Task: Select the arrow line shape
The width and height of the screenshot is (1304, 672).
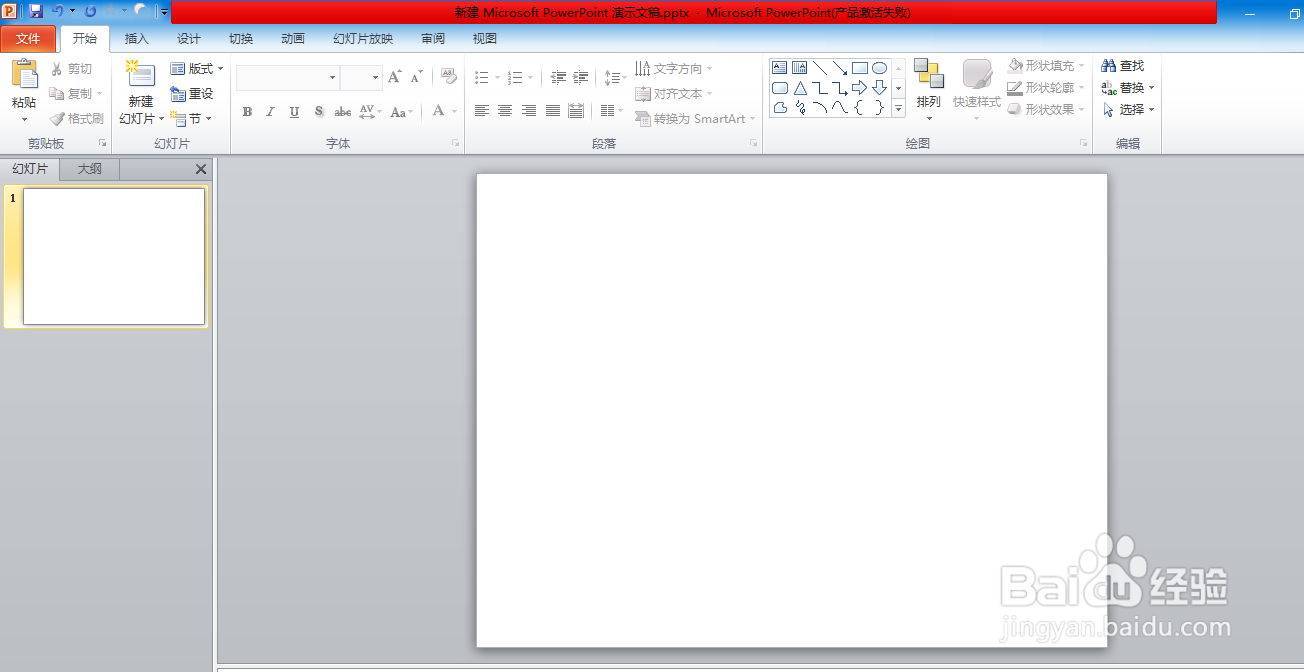Action: 840,68
